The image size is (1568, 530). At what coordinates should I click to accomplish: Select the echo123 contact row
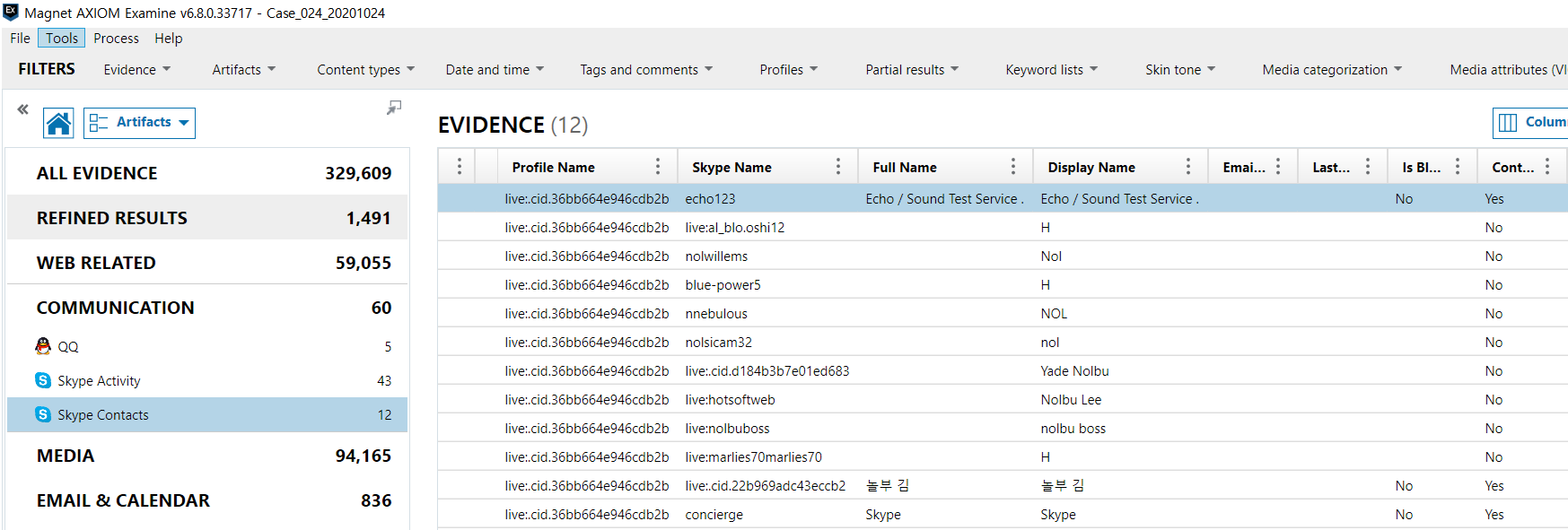[x=1003, y=199]
